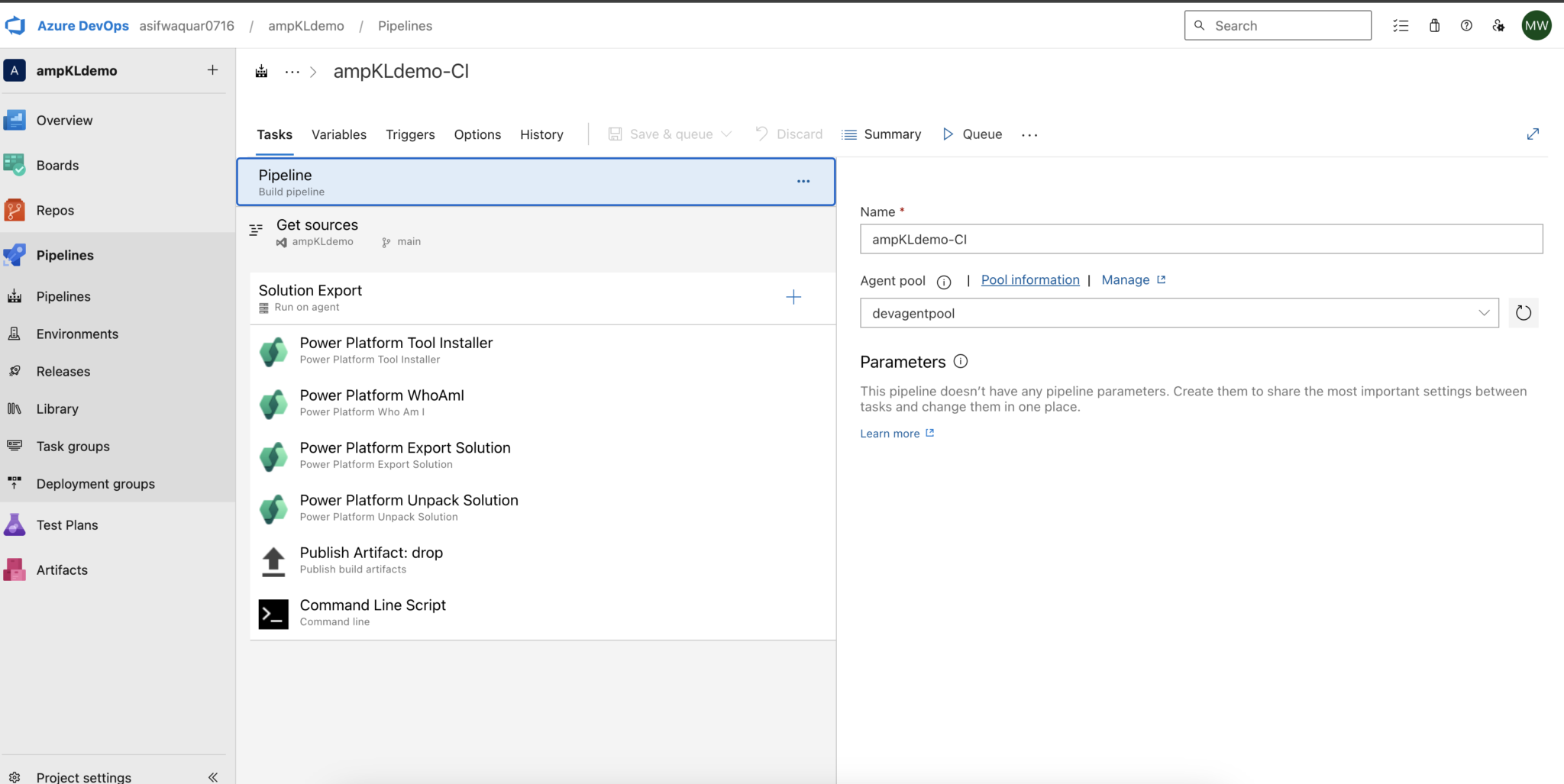Open the Help question mark menu
The image size is (1564, 784).
(x=1465, y=25)
